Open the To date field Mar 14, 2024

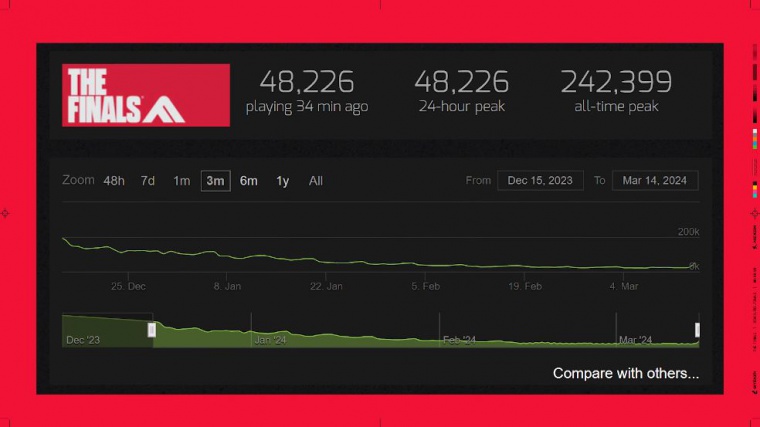point(655,181)
